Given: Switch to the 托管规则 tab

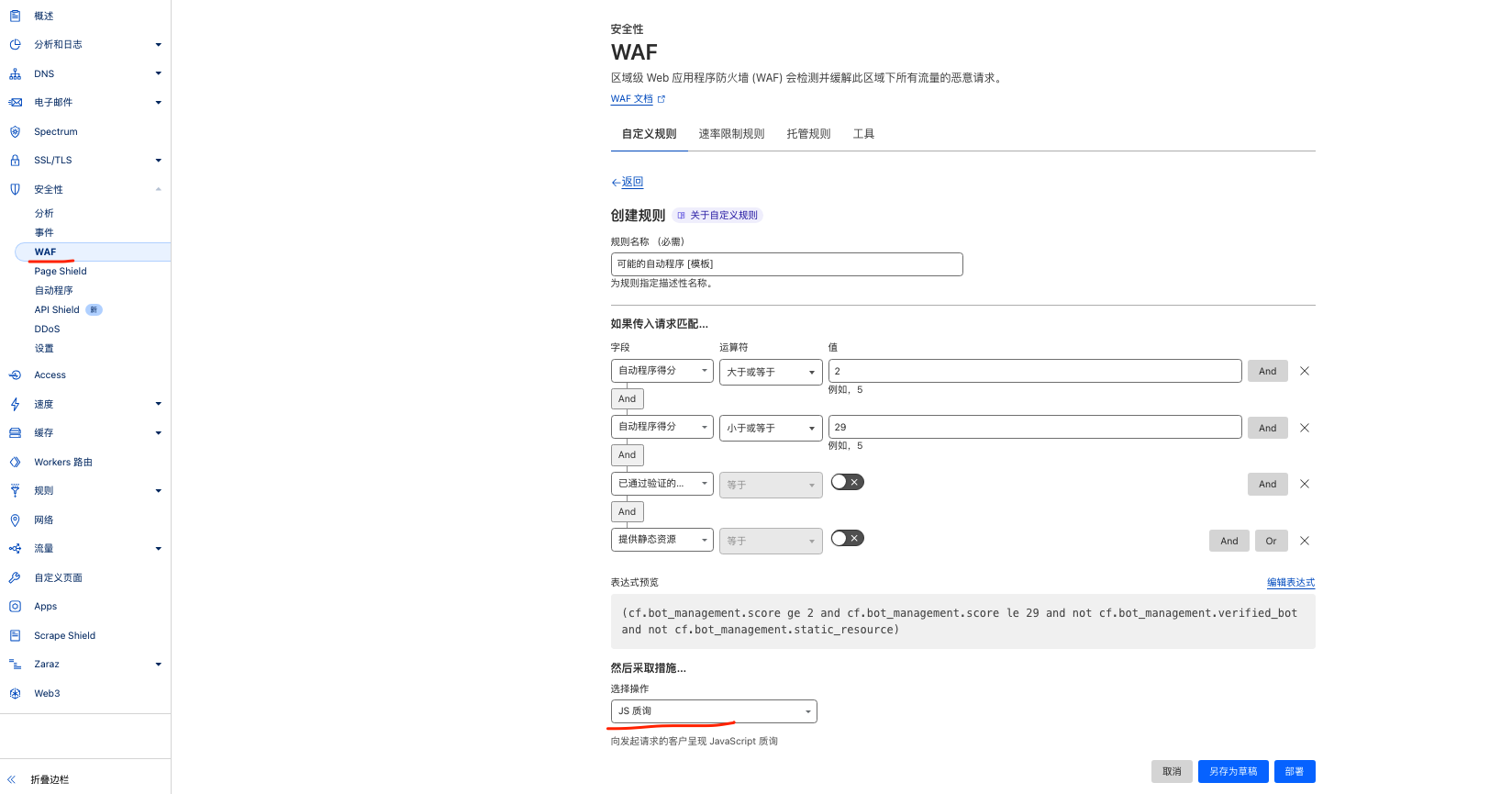Looking at the screenshot, I should coord(808,134).
